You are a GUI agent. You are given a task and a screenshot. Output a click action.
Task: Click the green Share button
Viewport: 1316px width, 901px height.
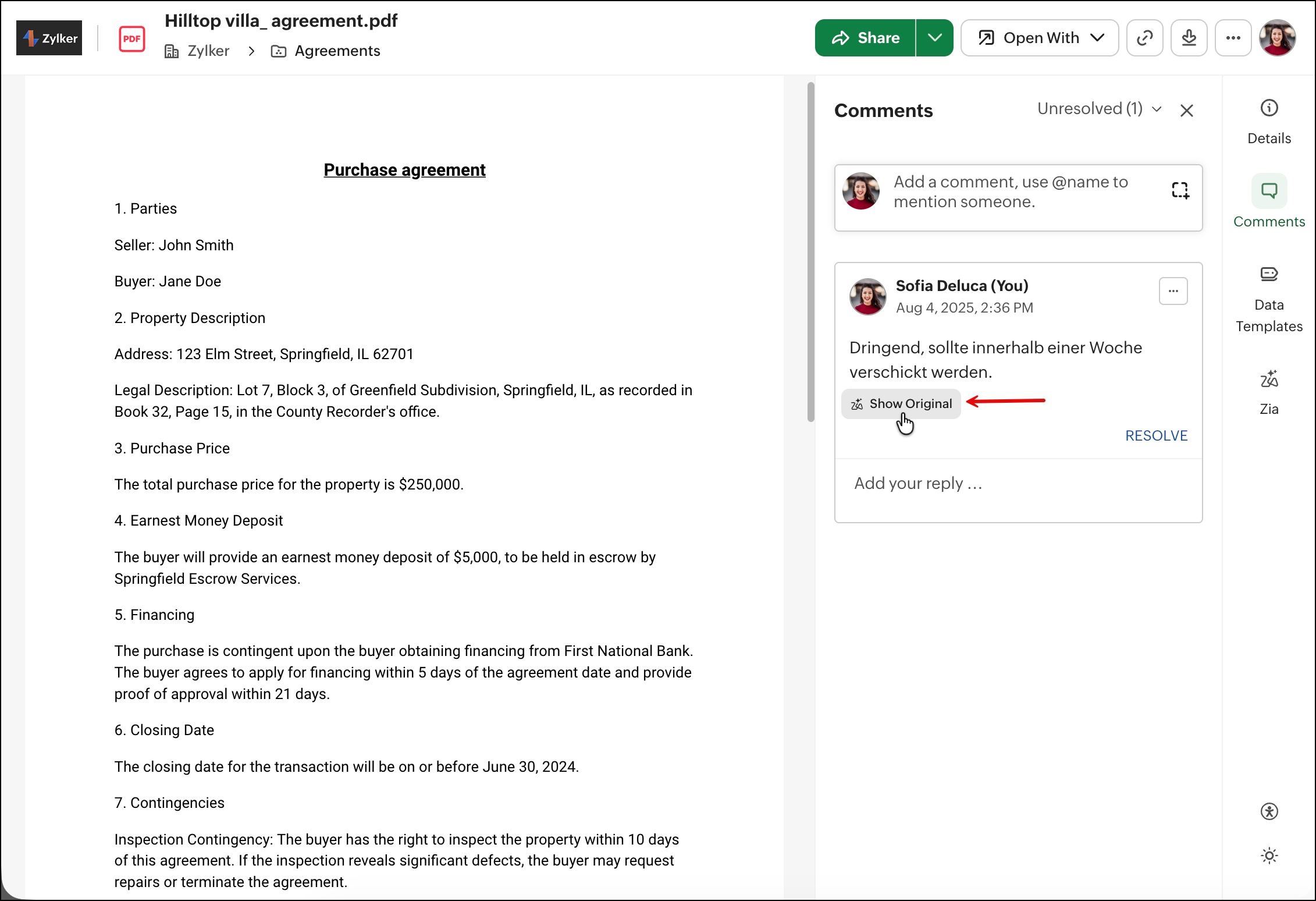pyautogui.click(x=865, y=38)
